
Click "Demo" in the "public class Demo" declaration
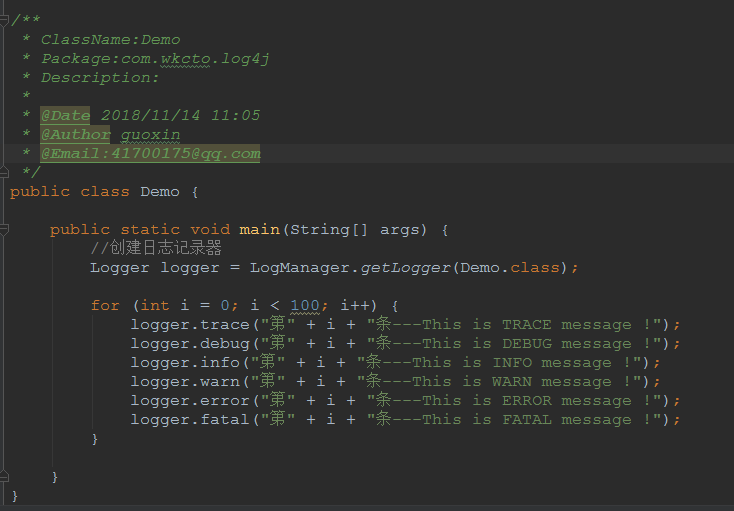pos(160,192)
